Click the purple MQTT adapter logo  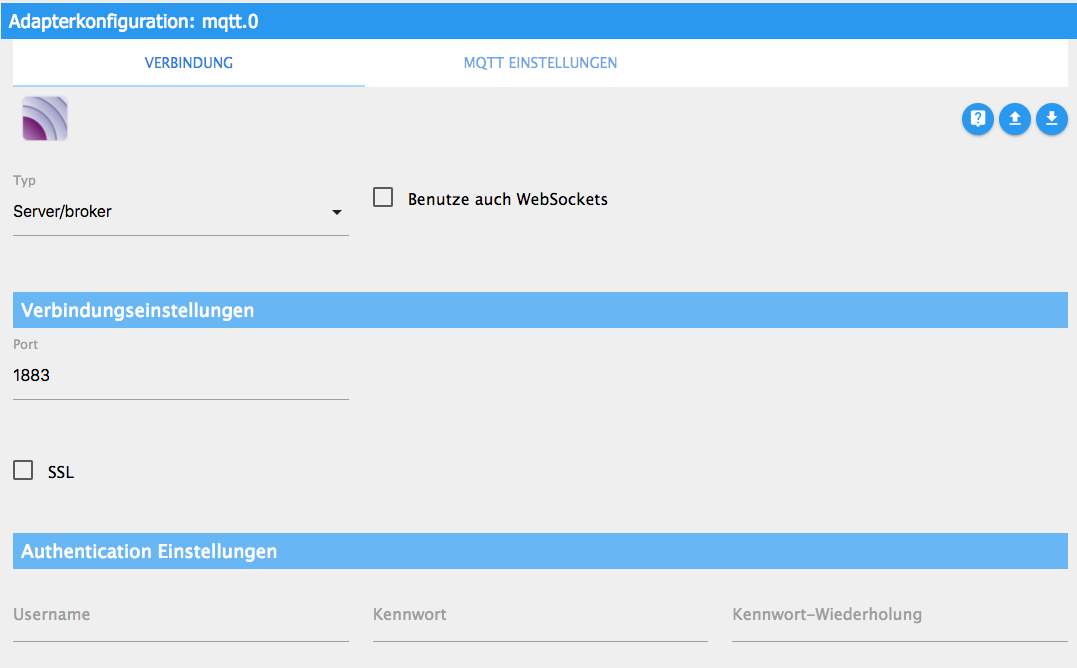[x=45, y=119]
